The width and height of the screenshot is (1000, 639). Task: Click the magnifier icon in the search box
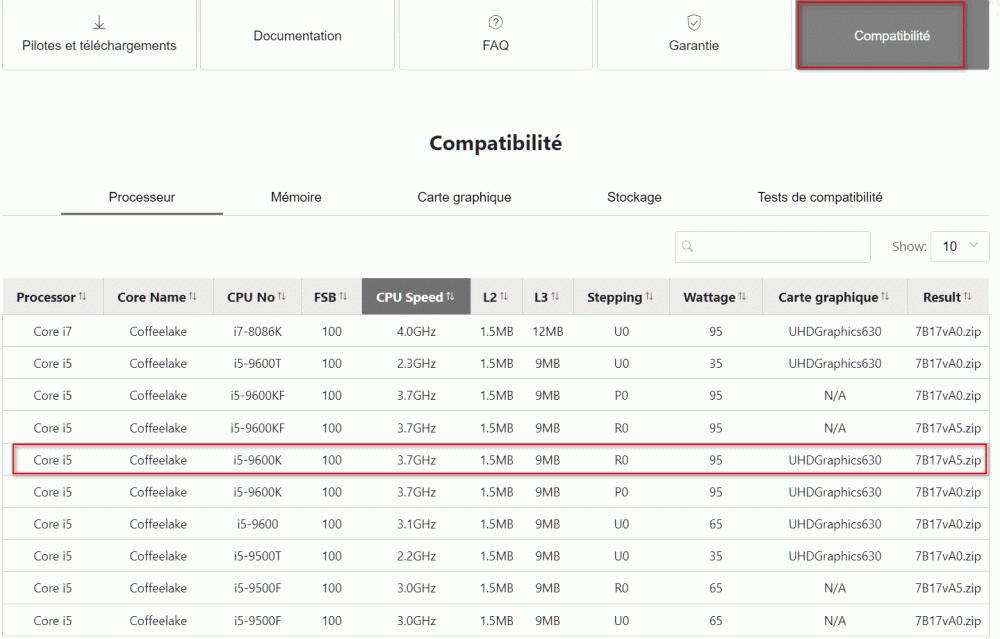coord(687,246)
